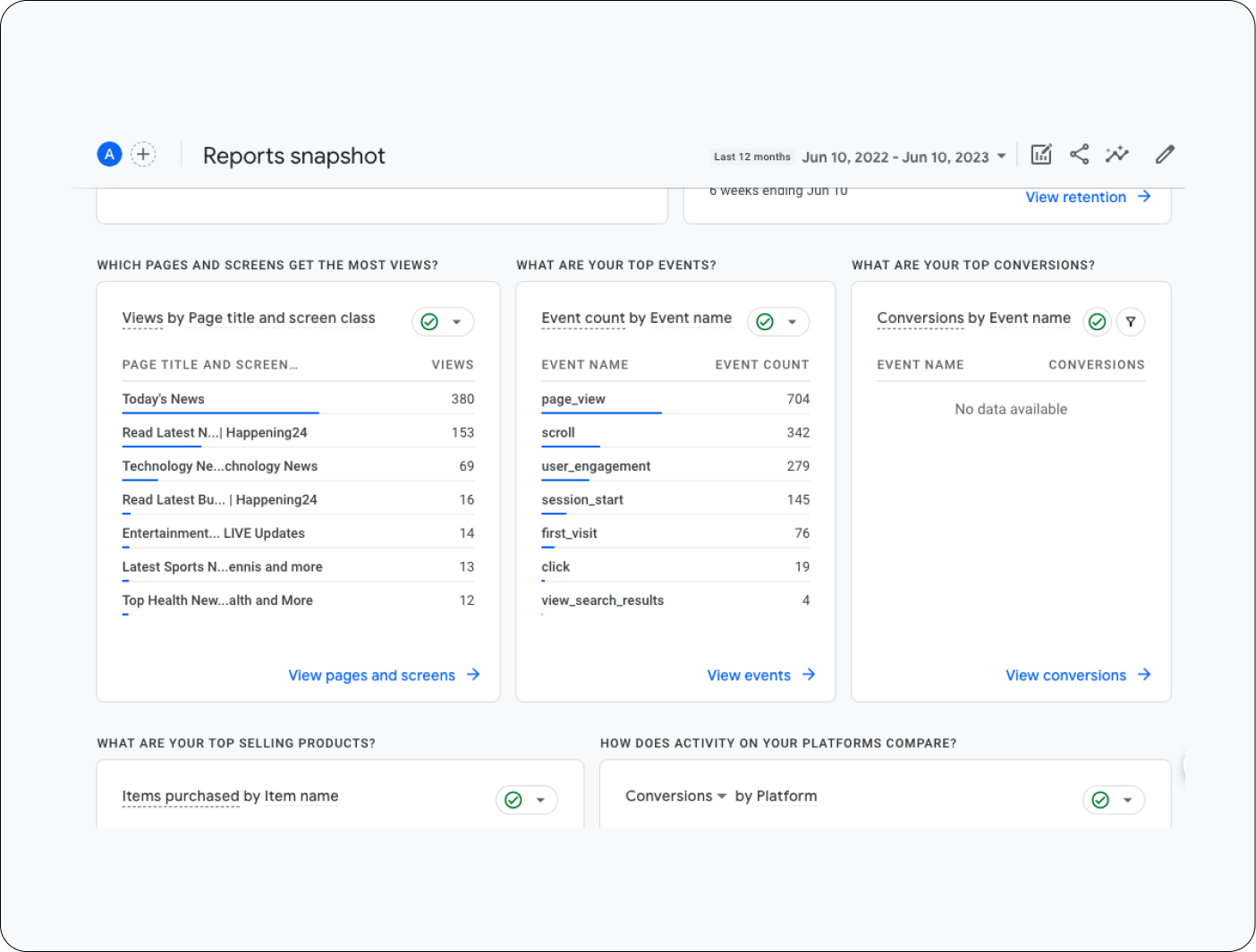1256x952 pixels.
Task: Expand dropdown on Views by Page title card
Action: click(x=457, y=322)
